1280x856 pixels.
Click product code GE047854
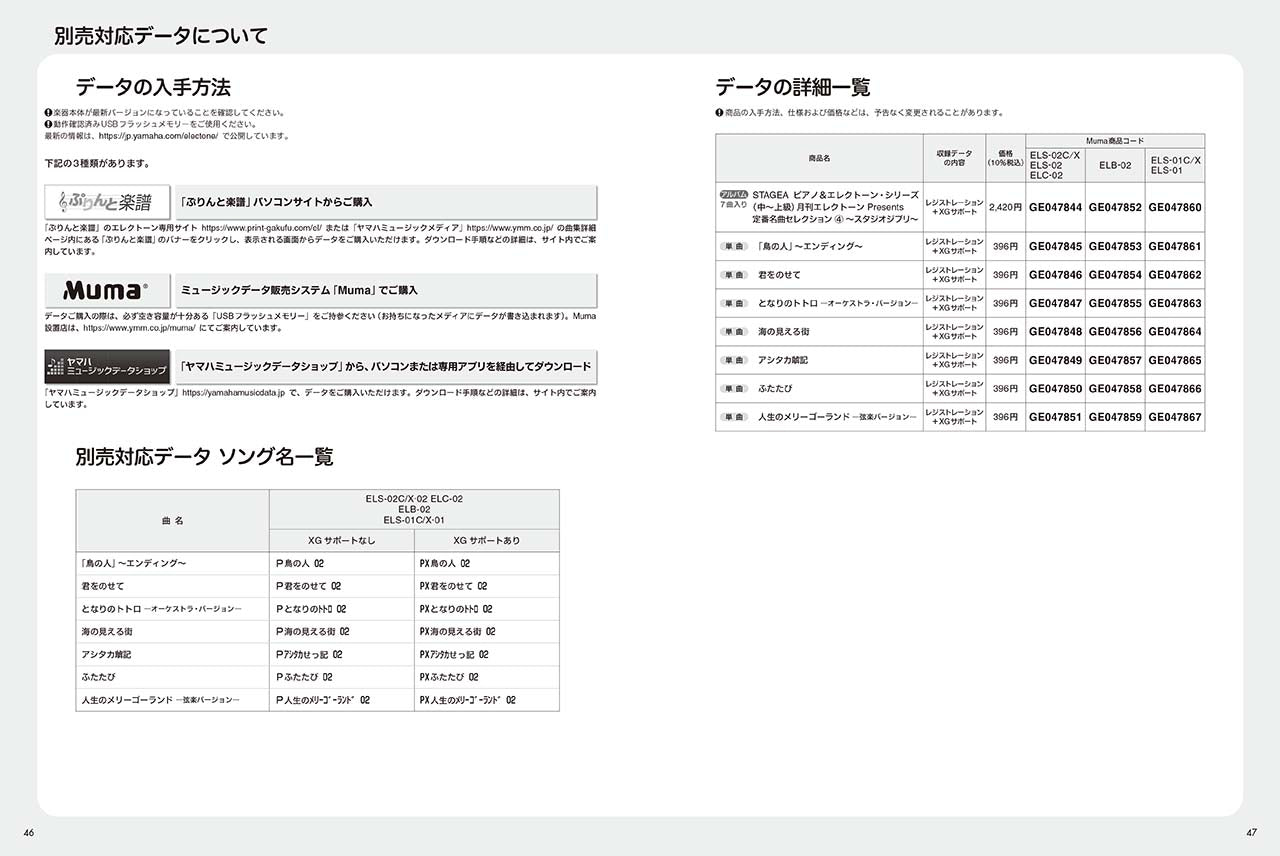[x=1115, y=275]
